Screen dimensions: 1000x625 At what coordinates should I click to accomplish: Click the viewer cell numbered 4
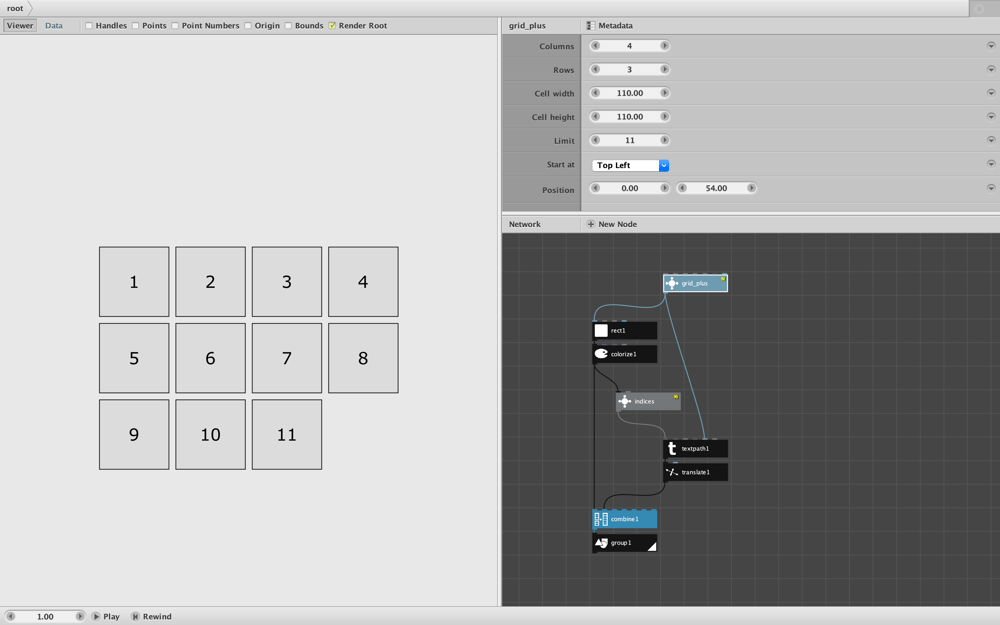[364, 281]
